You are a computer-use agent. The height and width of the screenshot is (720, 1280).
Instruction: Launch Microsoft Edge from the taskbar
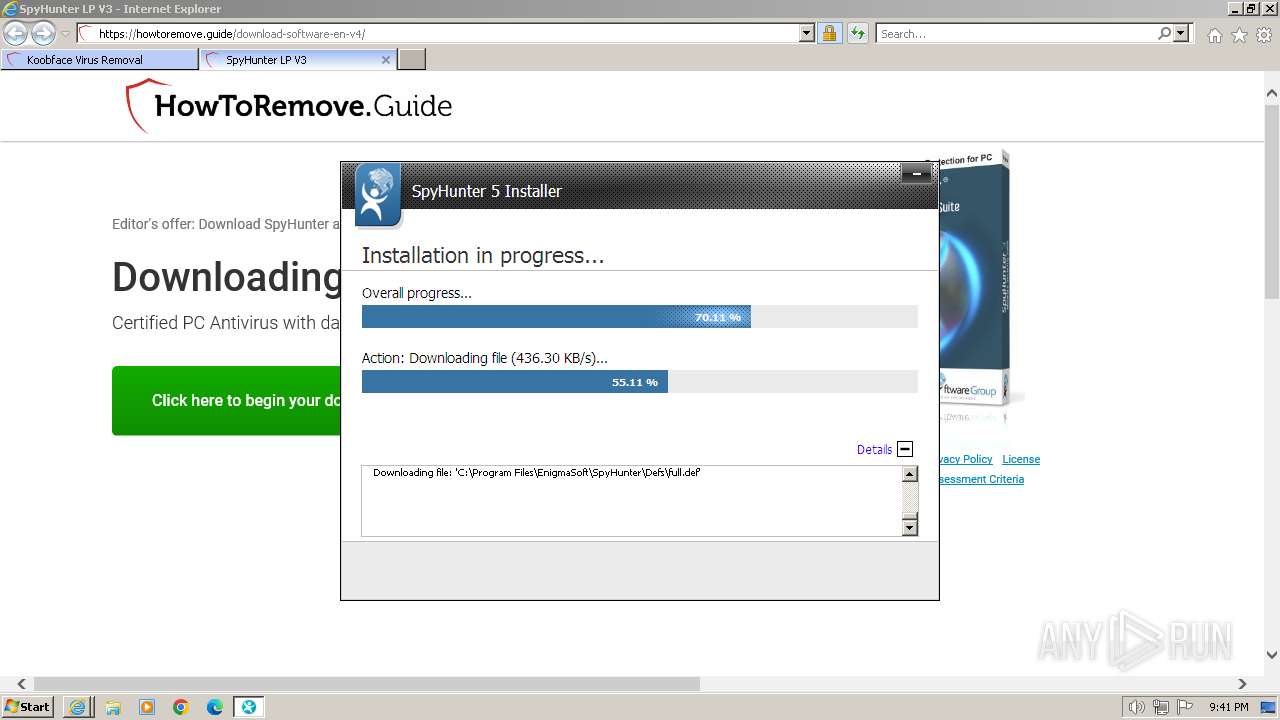point(214,707)
